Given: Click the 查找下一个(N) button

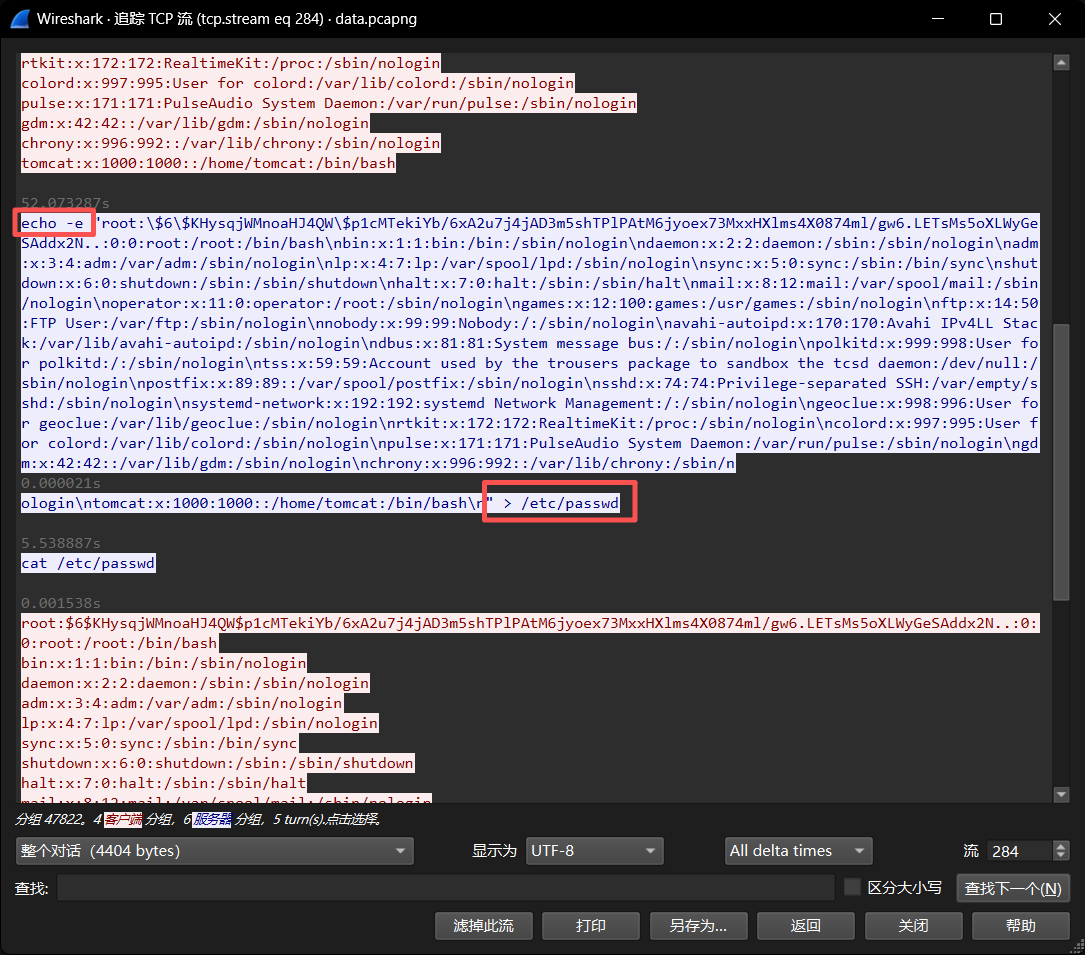Looking at the screenshot, I should (1013, 888).
